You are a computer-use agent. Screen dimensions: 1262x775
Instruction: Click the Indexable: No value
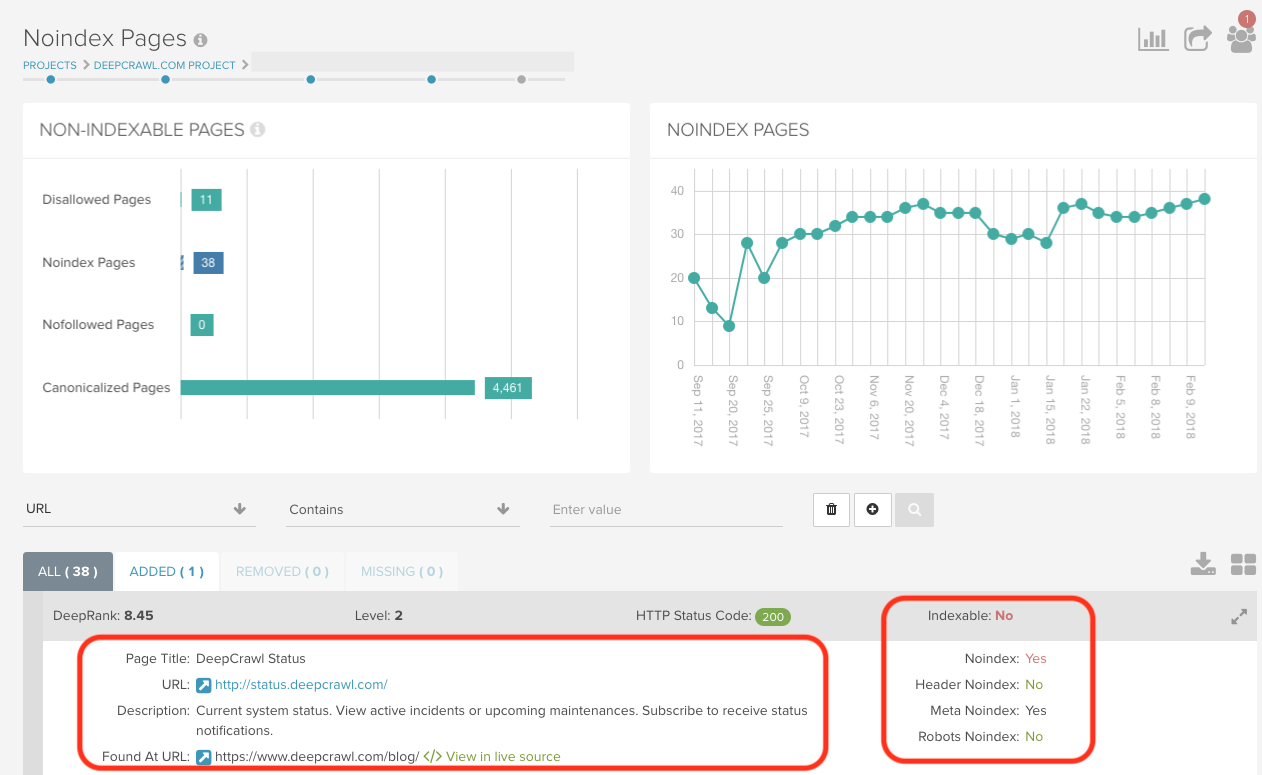click(x=1004, y=616)
